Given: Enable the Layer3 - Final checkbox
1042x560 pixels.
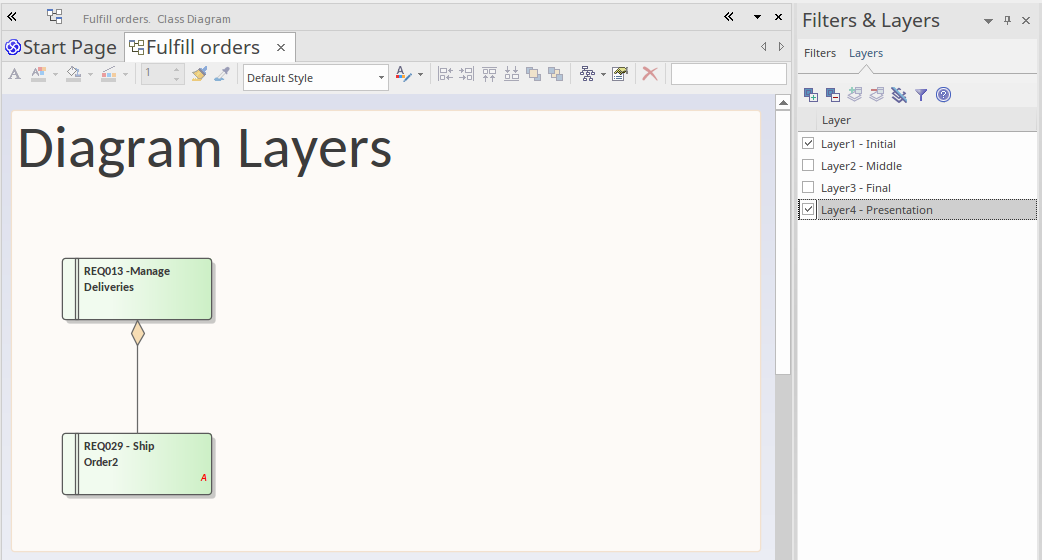Looking at the screenshot, I should [809, 188].
